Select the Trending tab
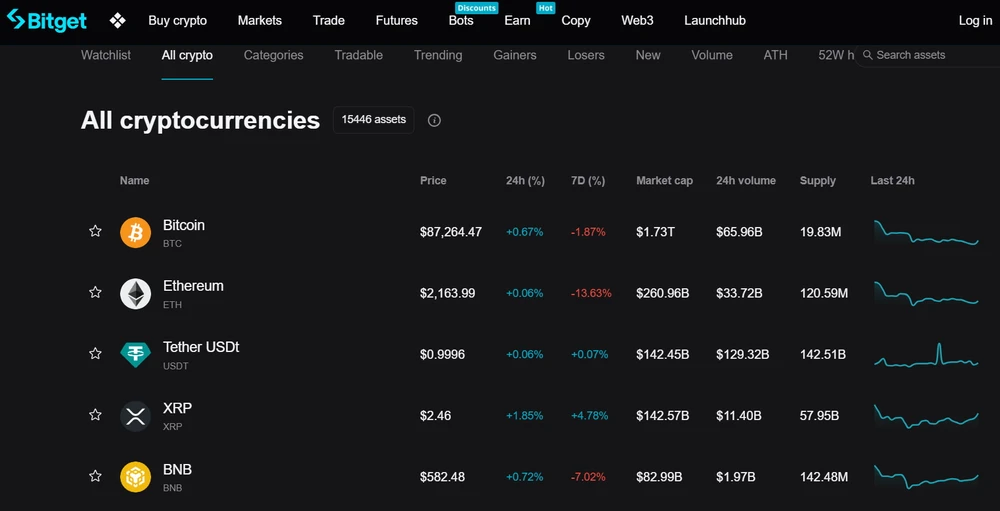 click(438, 55)
